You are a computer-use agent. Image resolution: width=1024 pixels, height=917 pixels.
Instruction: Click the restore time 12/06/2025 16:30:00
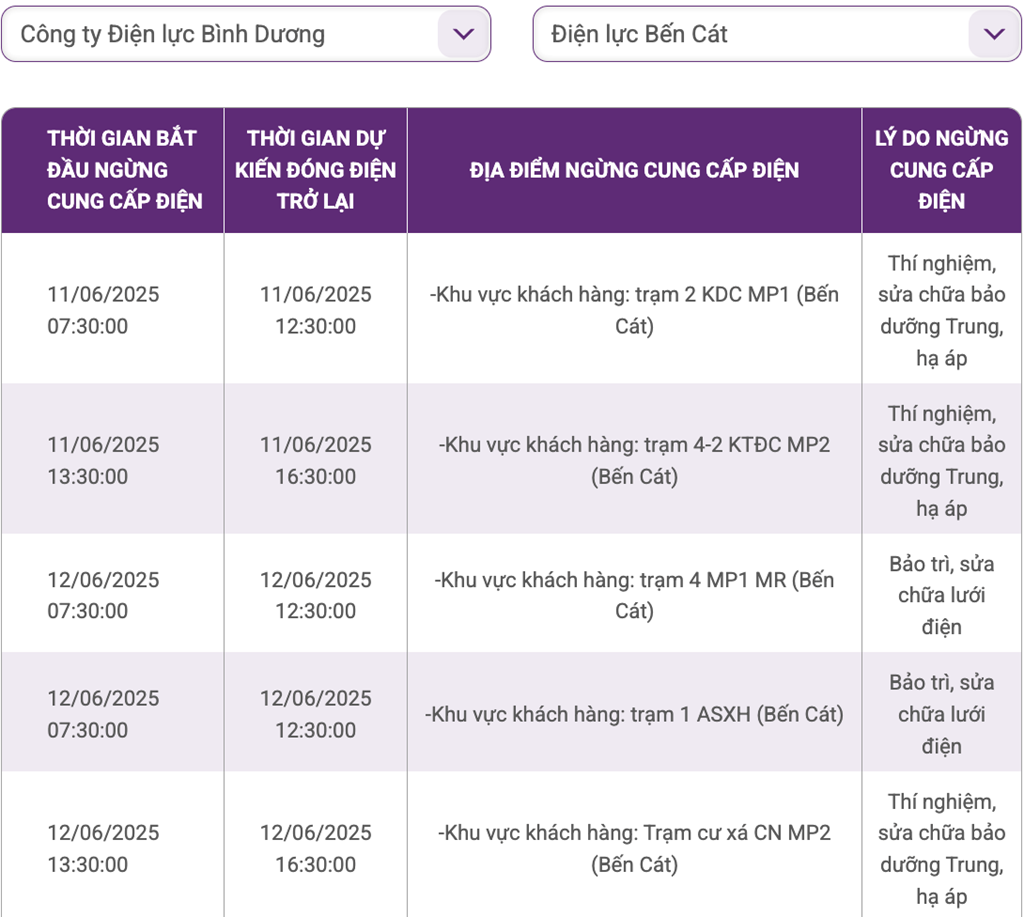click(315, 848)
